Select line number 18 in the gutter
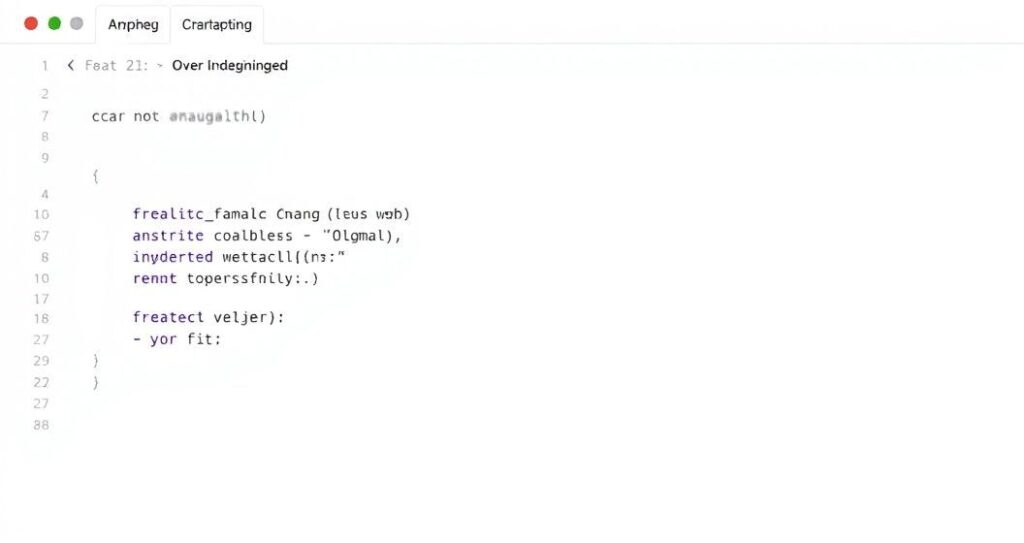The width and height of the screenshot is (1024, 543). (41, 318)
